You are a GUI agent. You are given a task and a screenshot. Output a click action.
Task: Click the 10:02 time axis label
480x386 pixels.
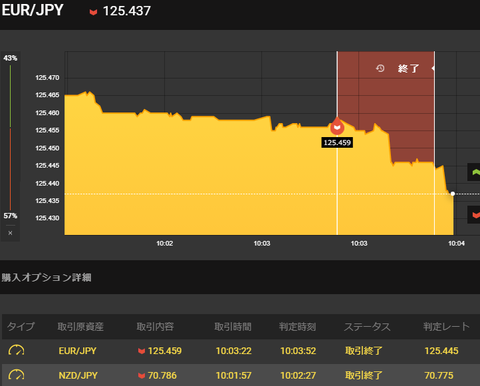pos(165,244)
